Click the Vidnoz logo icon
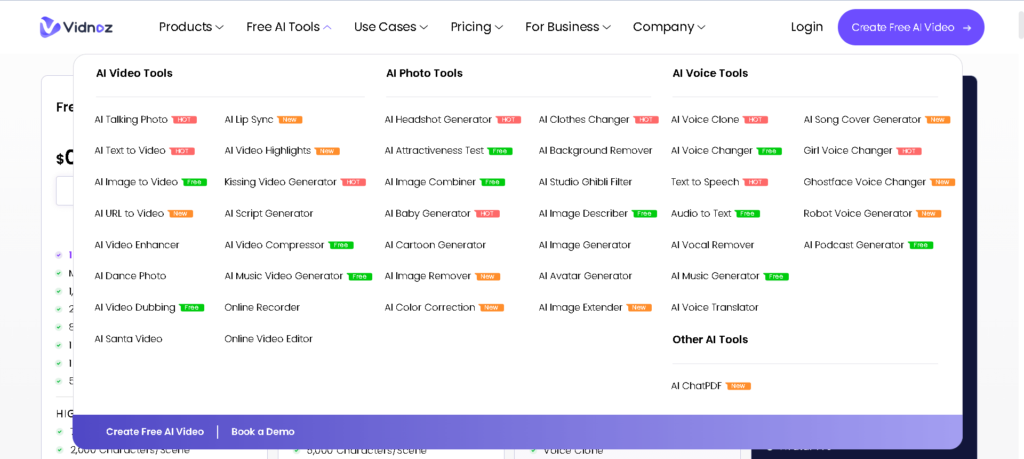This screenshot has height=459, width=1024. tap(50, 27)
